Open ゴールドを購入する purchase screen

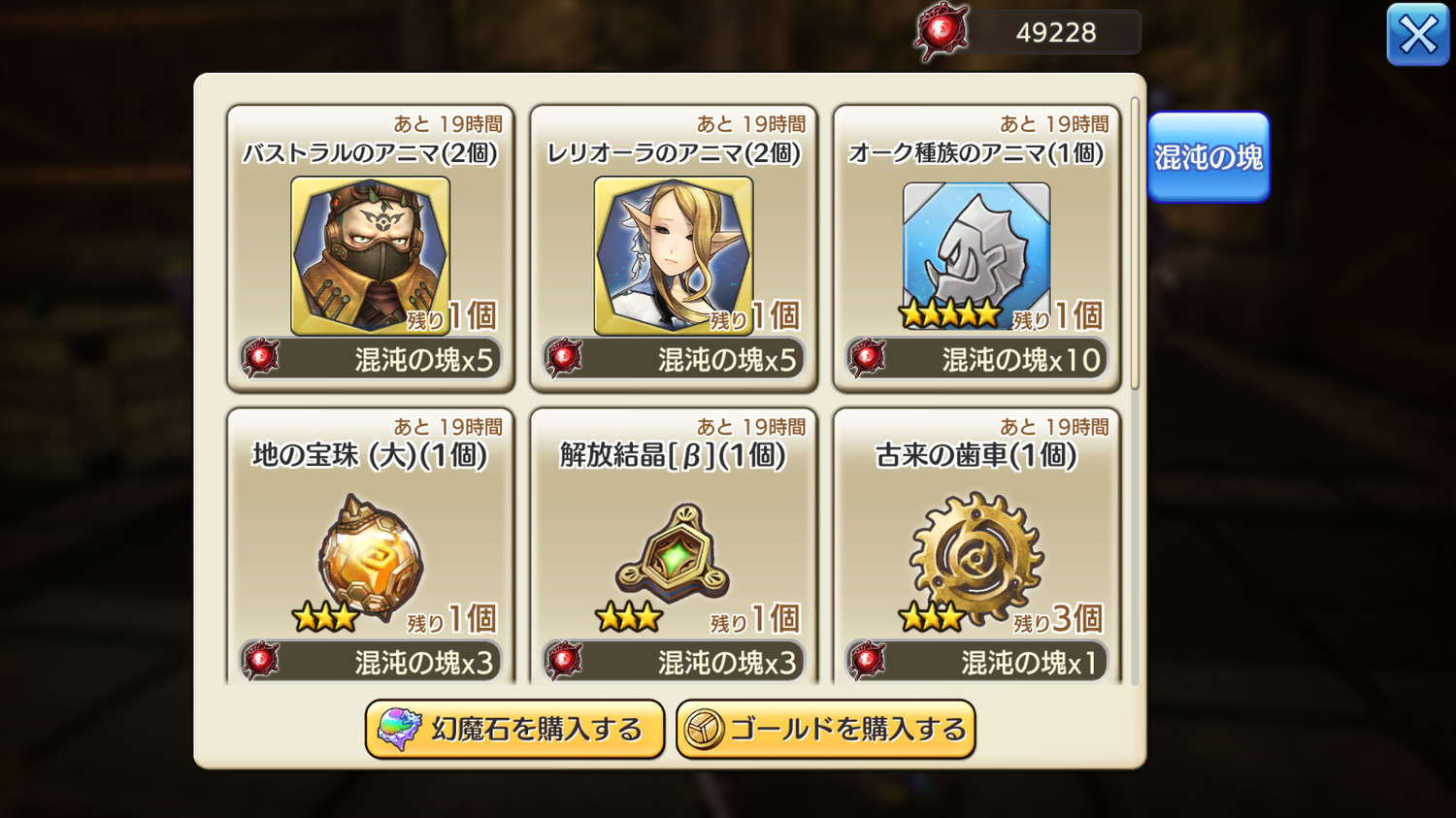(x=826, y=729)
